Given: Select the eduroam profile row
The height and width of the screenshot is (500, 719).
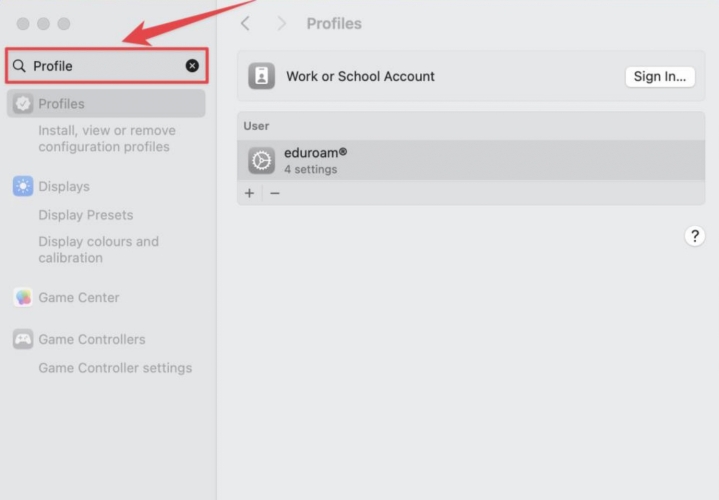Looking at the screenshot, I should tap(471, 161).
